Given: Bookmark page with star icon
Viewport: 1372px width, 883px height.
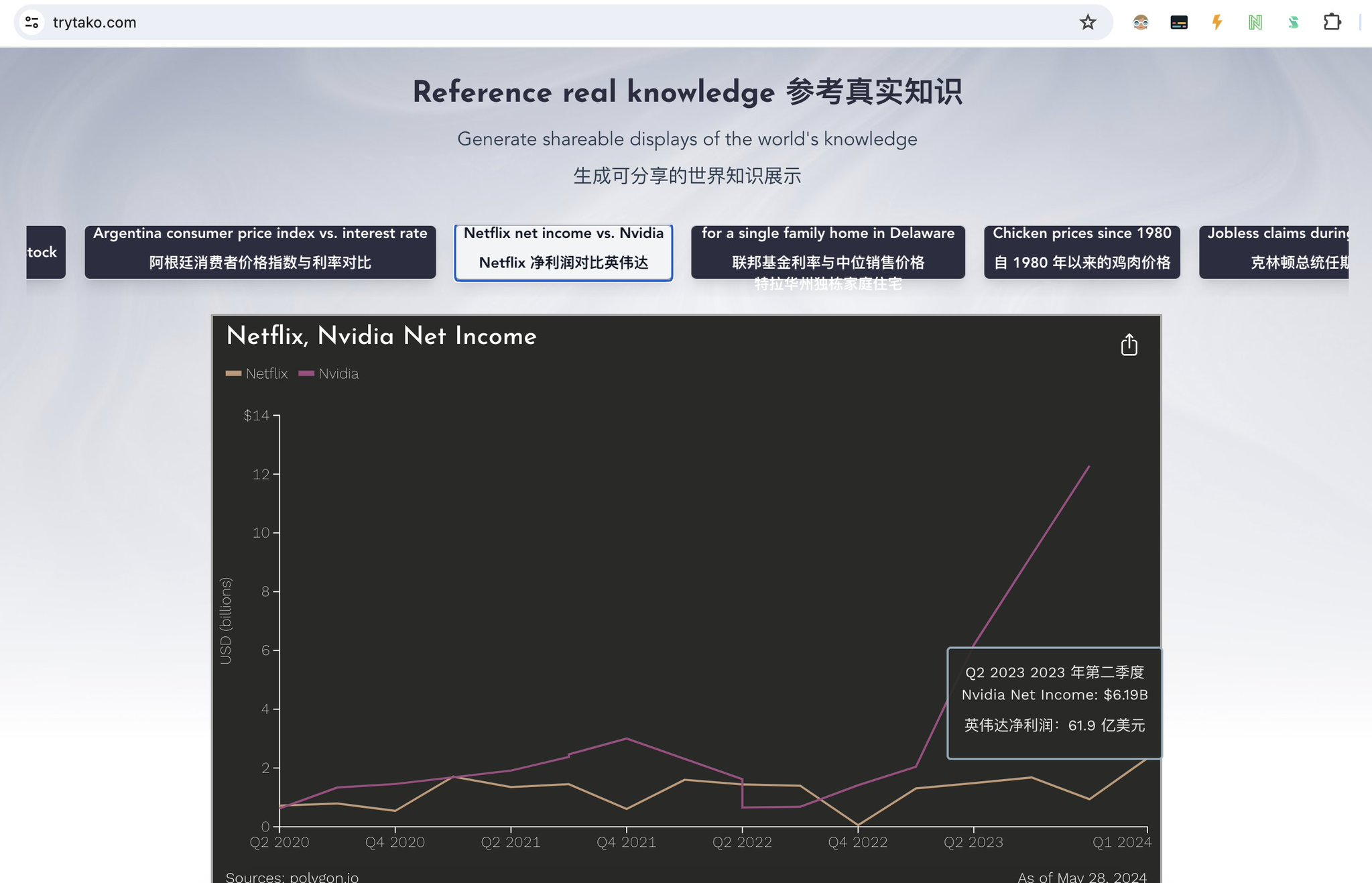Looking at the screenshot, I should pos(1087,23).
